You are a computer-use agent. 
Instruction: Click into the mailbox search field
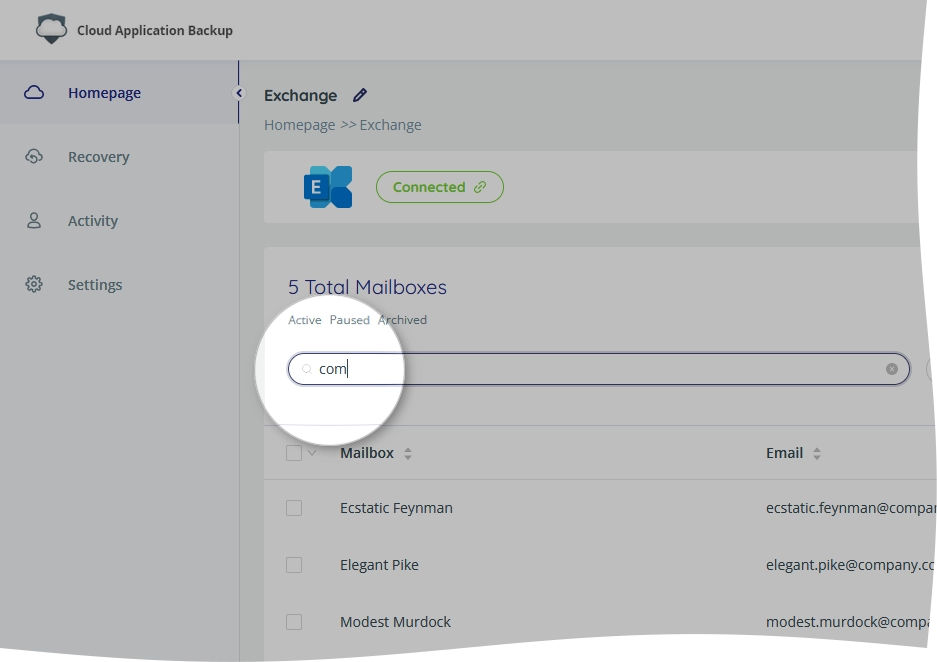click(599, 369)
